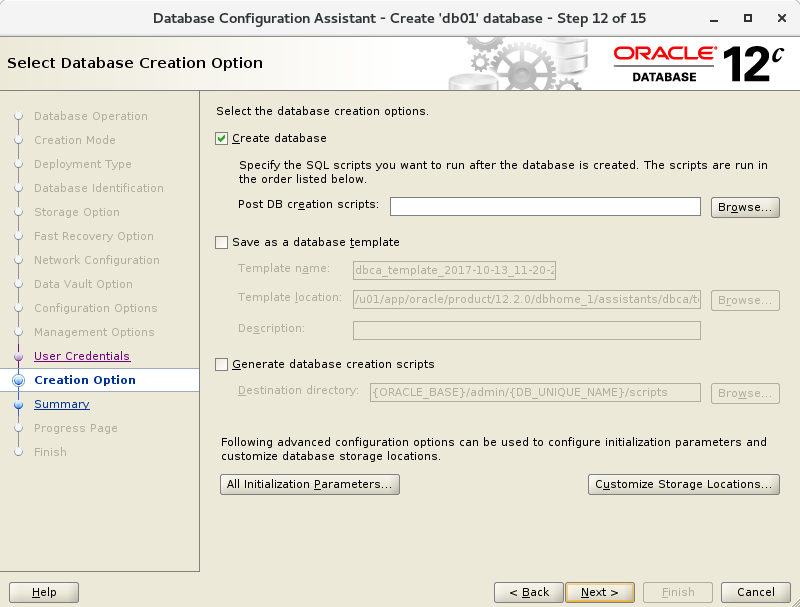Click the Template name field
800x607 pixels.
[x=454, y=270]
